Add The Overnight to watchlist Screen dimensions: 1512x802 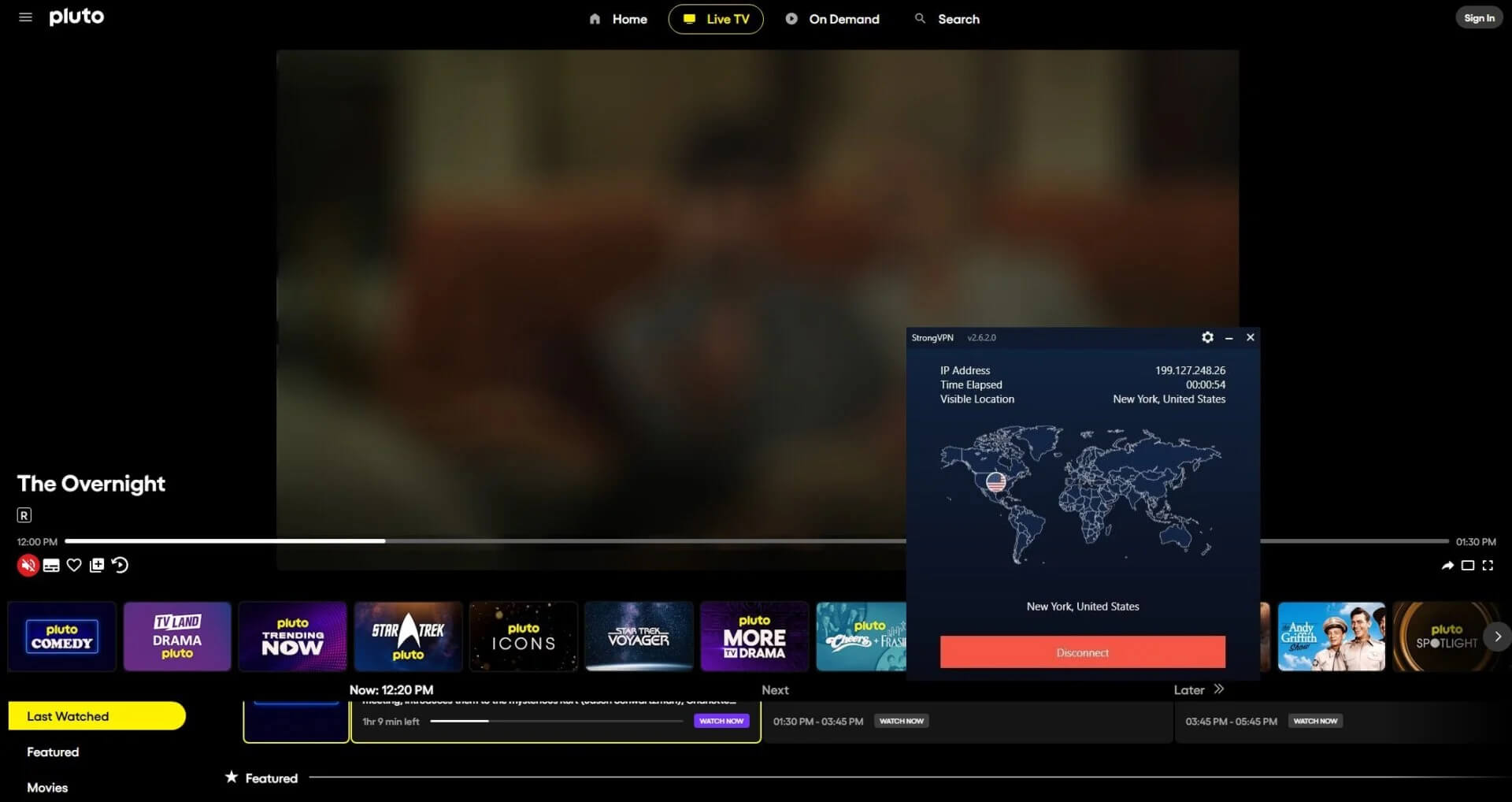coord(97,565)
